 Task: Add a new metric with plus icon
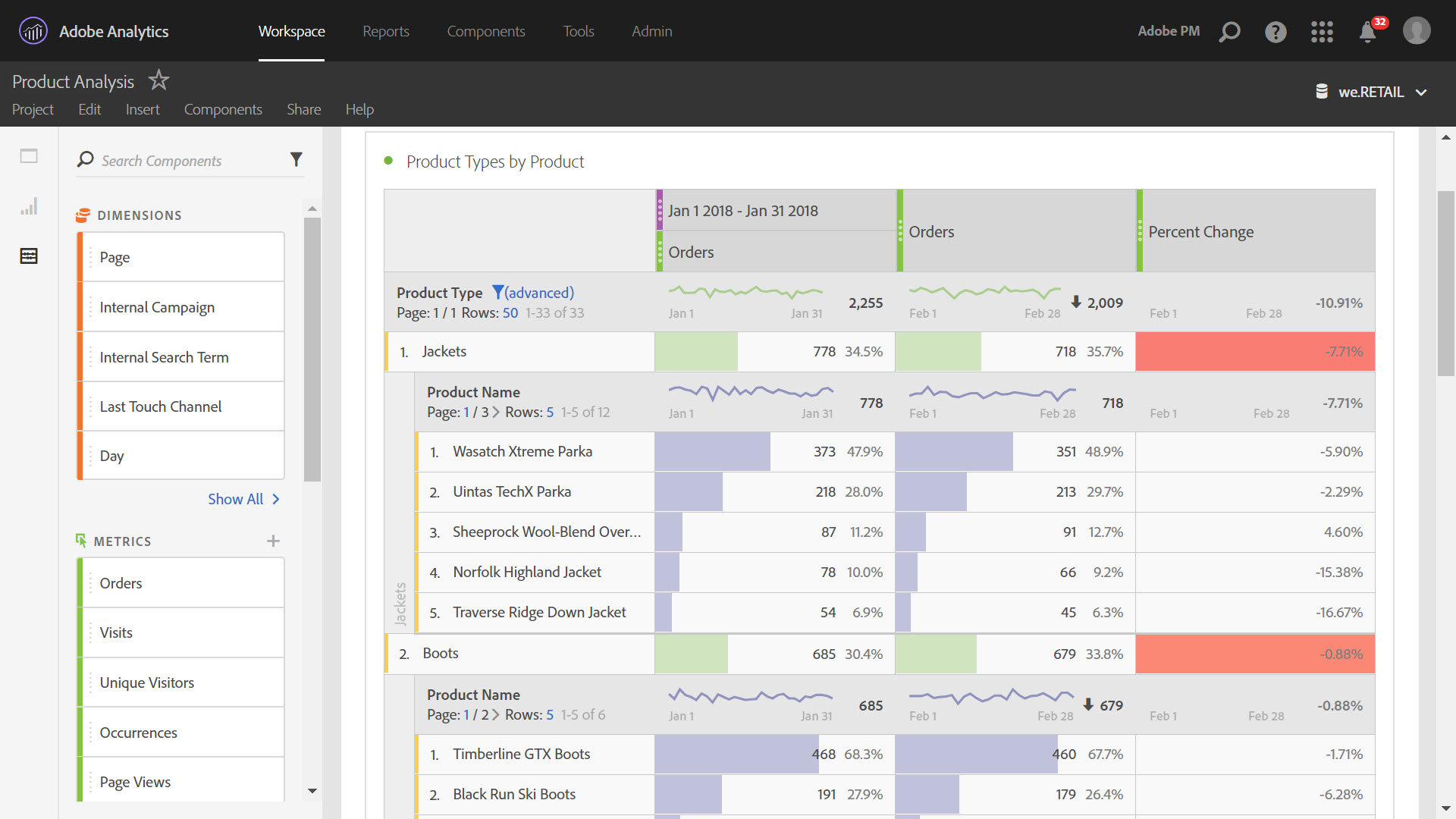click(x=273, y=541)
